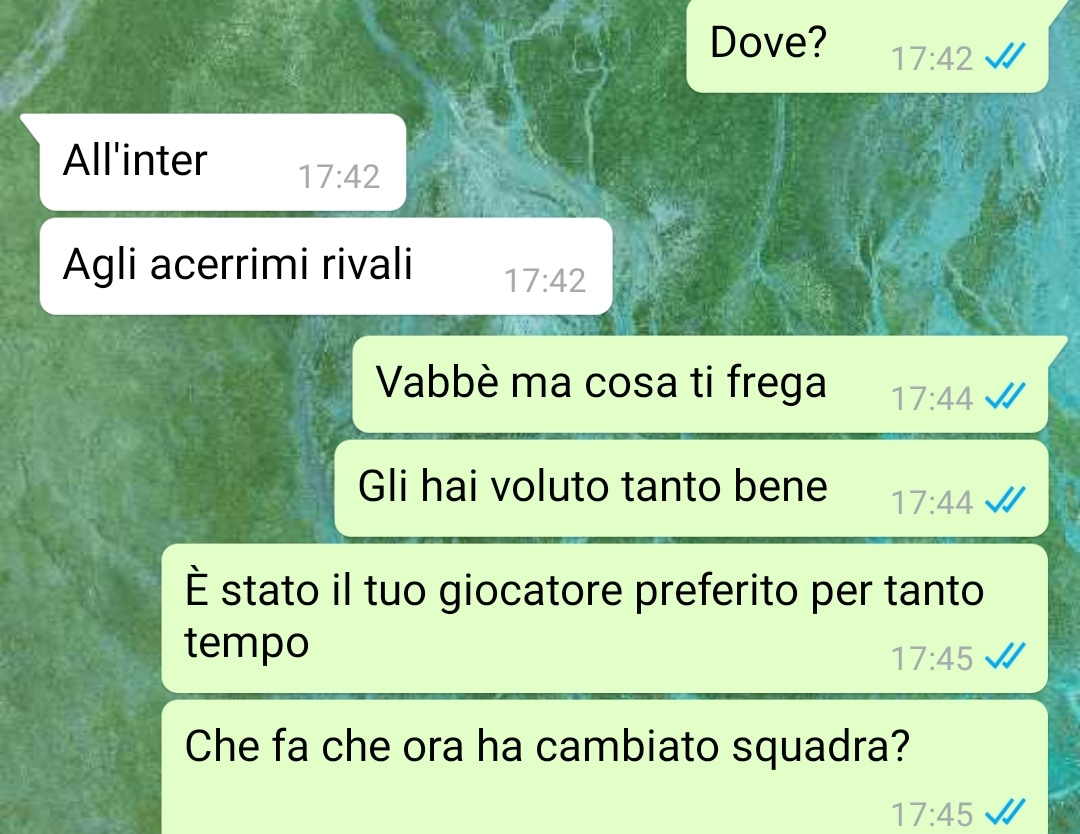Select the "Vabbè ma cosa ti frega" bubble
This screenshot has height=834, width=1080.
point(700,384)
